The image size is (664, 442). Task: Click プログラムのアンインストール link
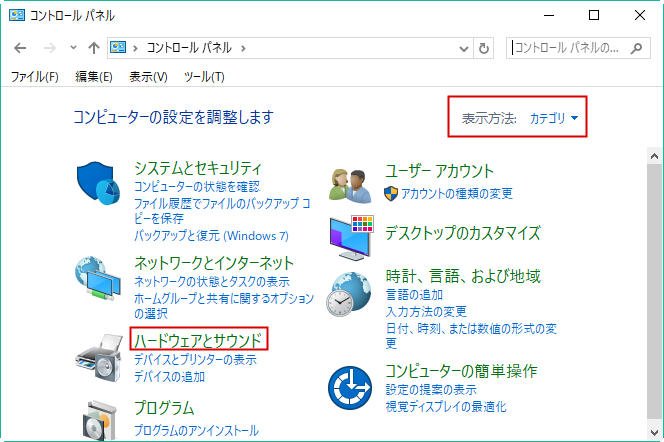196,430
